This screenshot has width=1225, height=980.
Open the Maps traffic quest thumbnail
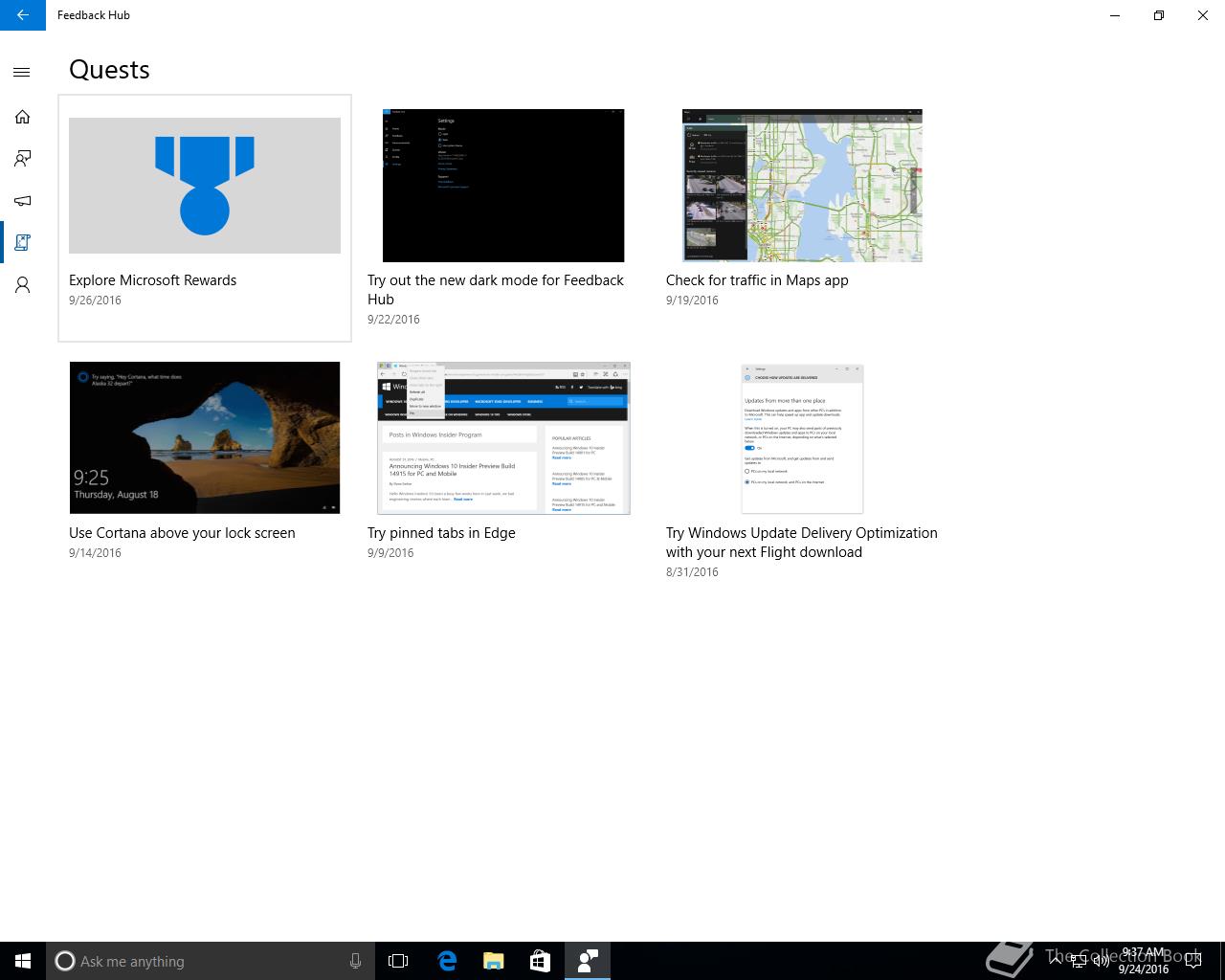click(802, 186)
